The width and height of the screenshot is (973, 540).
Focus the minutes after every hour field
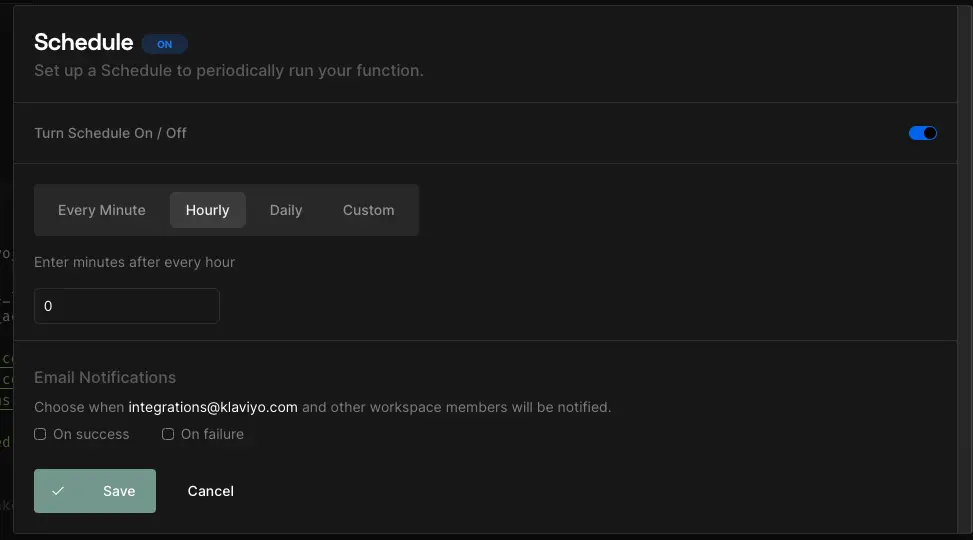pos(126,306)
